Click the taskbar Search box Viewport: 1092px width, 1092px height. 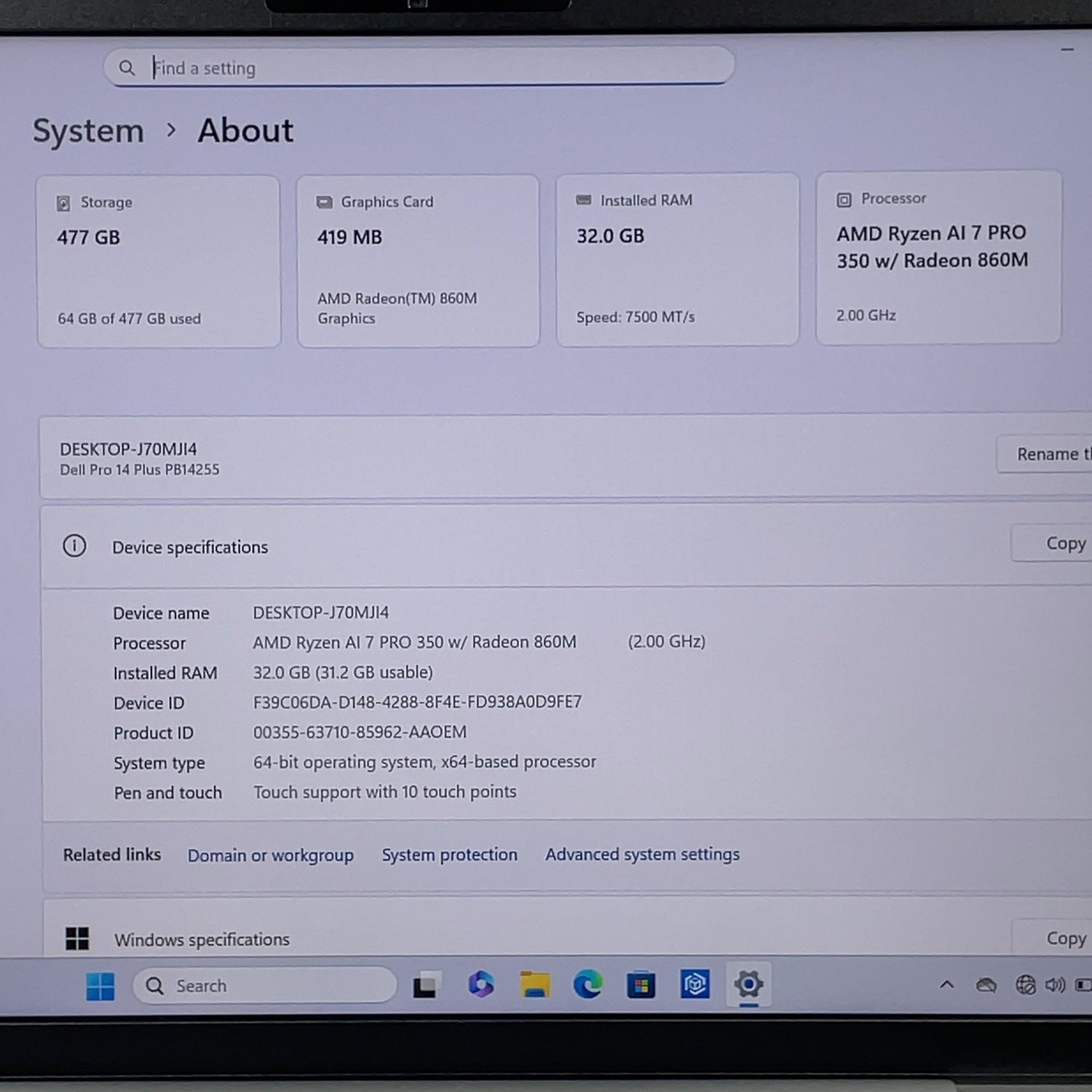265,986
